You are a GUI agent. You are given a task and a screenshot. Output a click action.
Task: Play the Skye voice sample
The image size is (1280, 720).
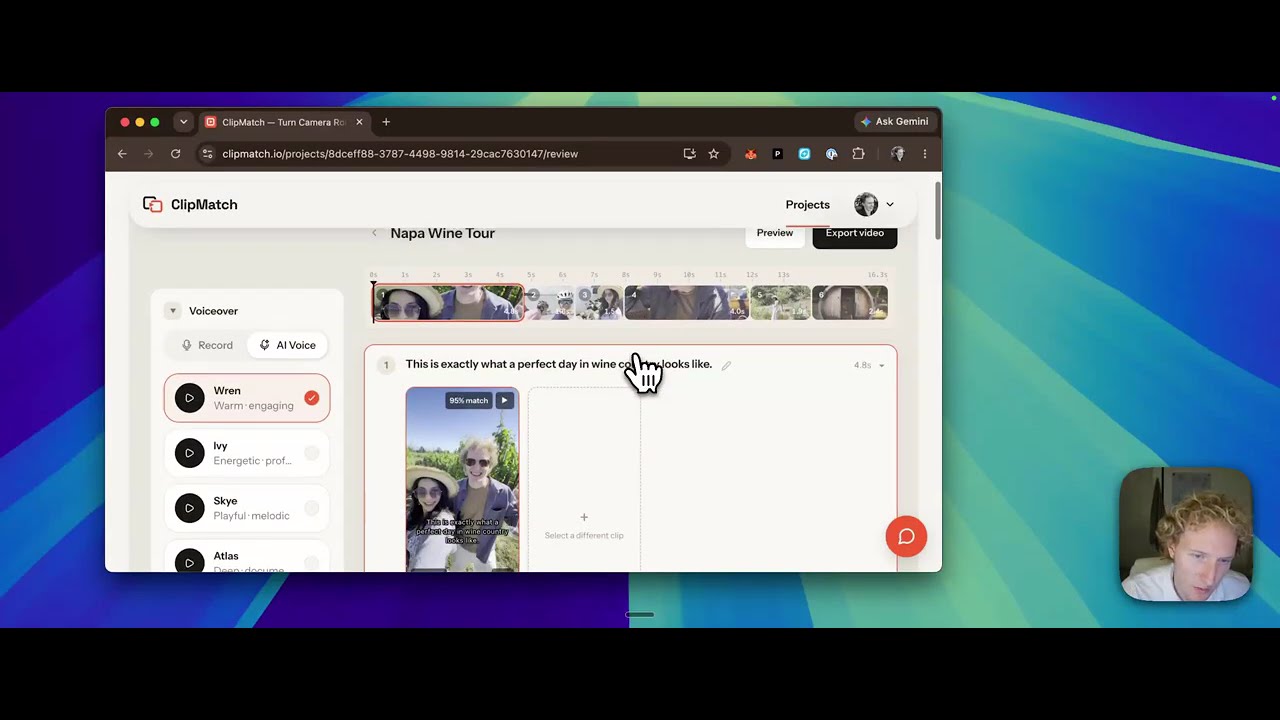pos(189,508)
